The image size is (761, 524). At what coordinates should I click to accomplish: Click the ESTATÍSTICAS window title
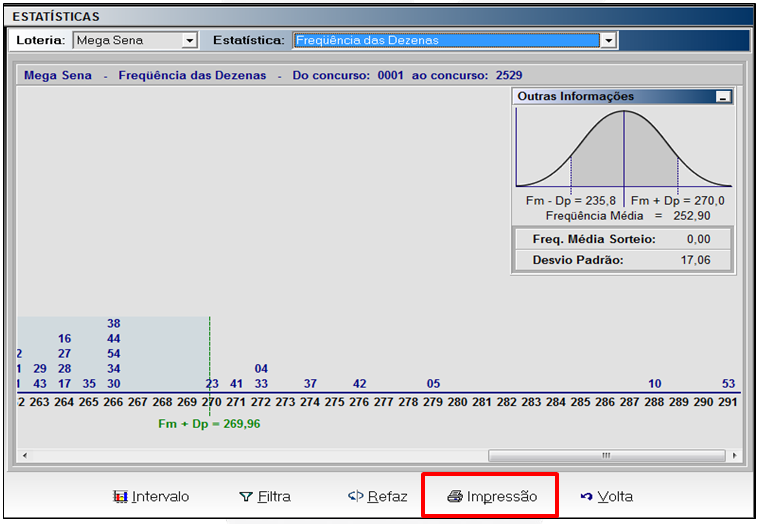coord(56,17)
